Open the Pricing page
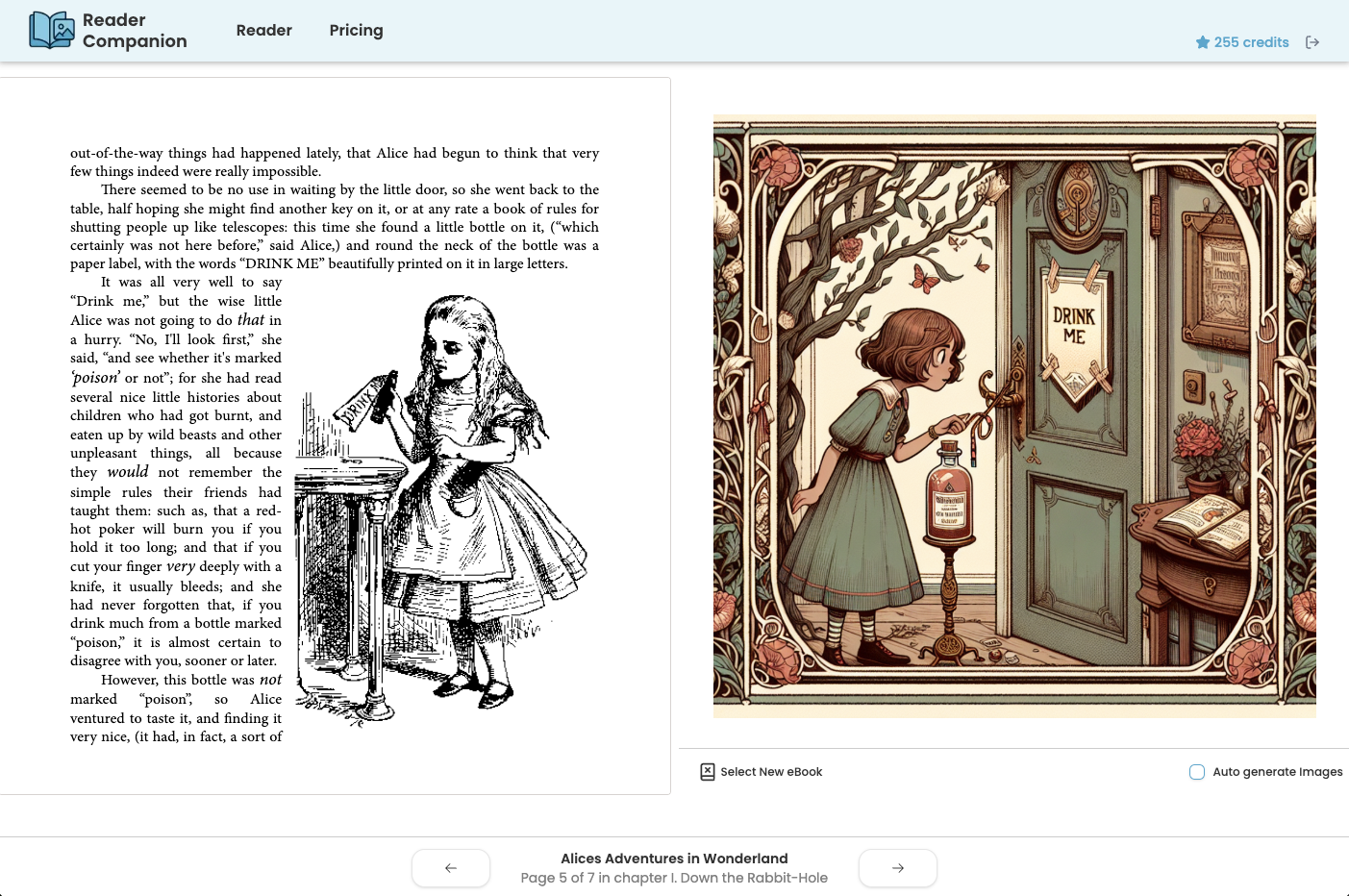Image resolution: width=1349 pixels, height=896 pixels. pyautogui.click(x=356, y=30)
